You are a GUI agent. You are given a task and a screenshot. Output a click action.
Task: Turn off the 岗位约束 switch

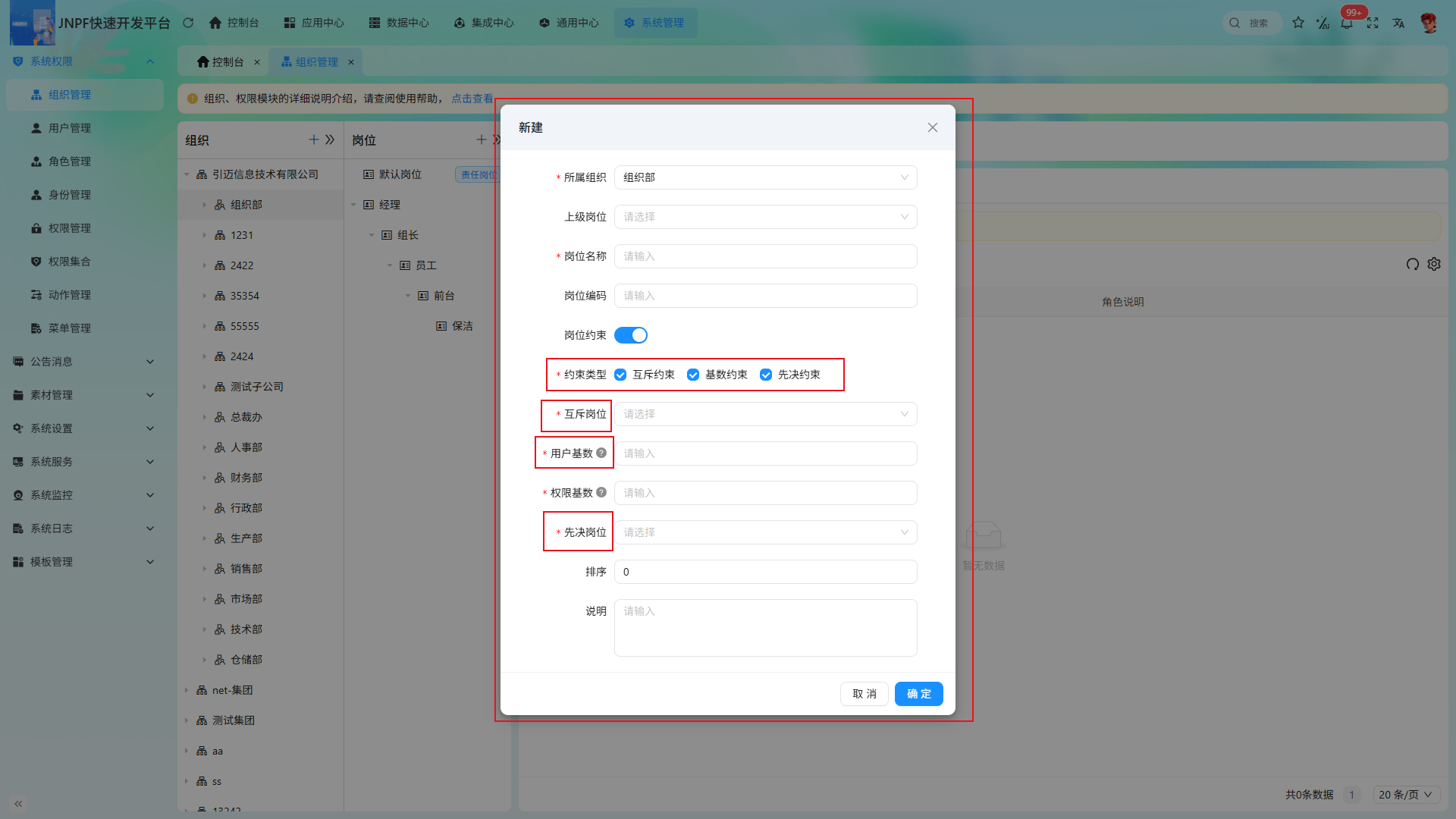[631, 335]
